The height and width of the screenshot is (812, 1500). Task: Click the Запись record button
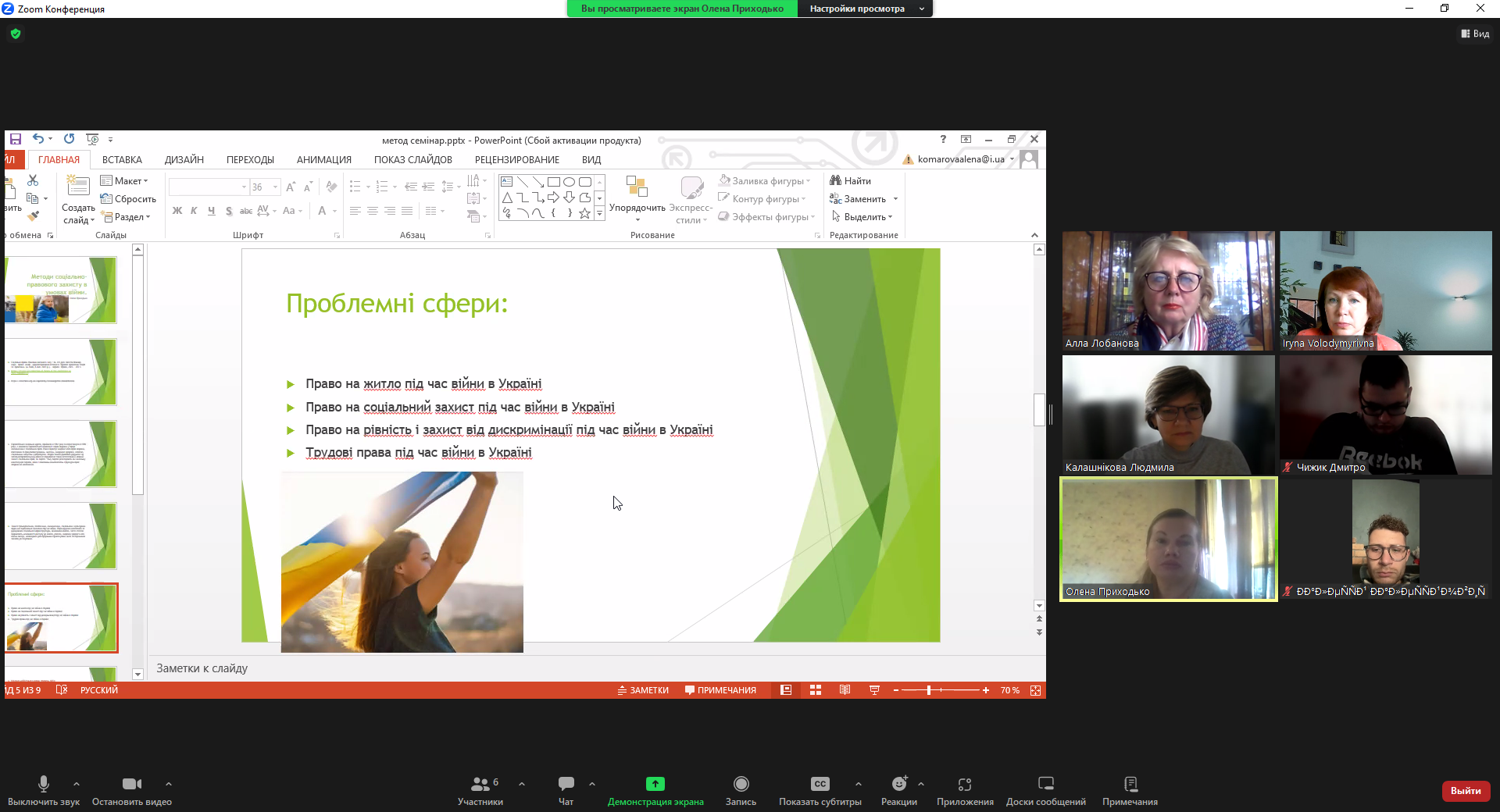click(741, 790)
